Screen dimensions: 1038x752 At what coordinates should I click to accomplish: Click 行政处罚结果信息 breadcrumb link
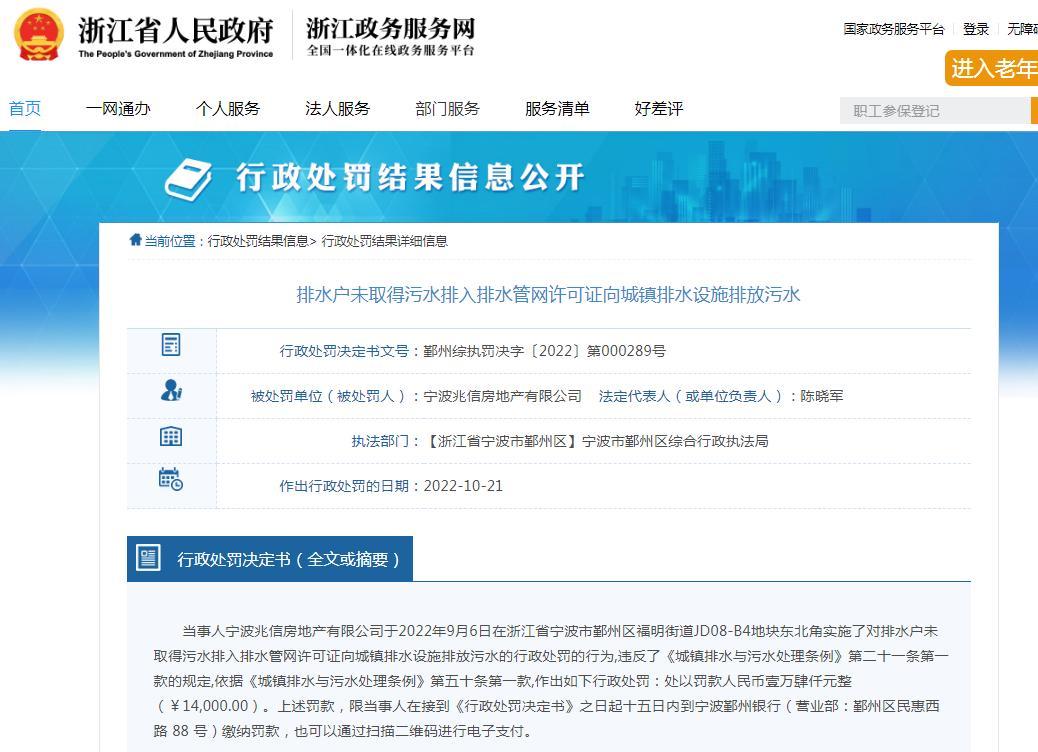click(x=258, y=241)
